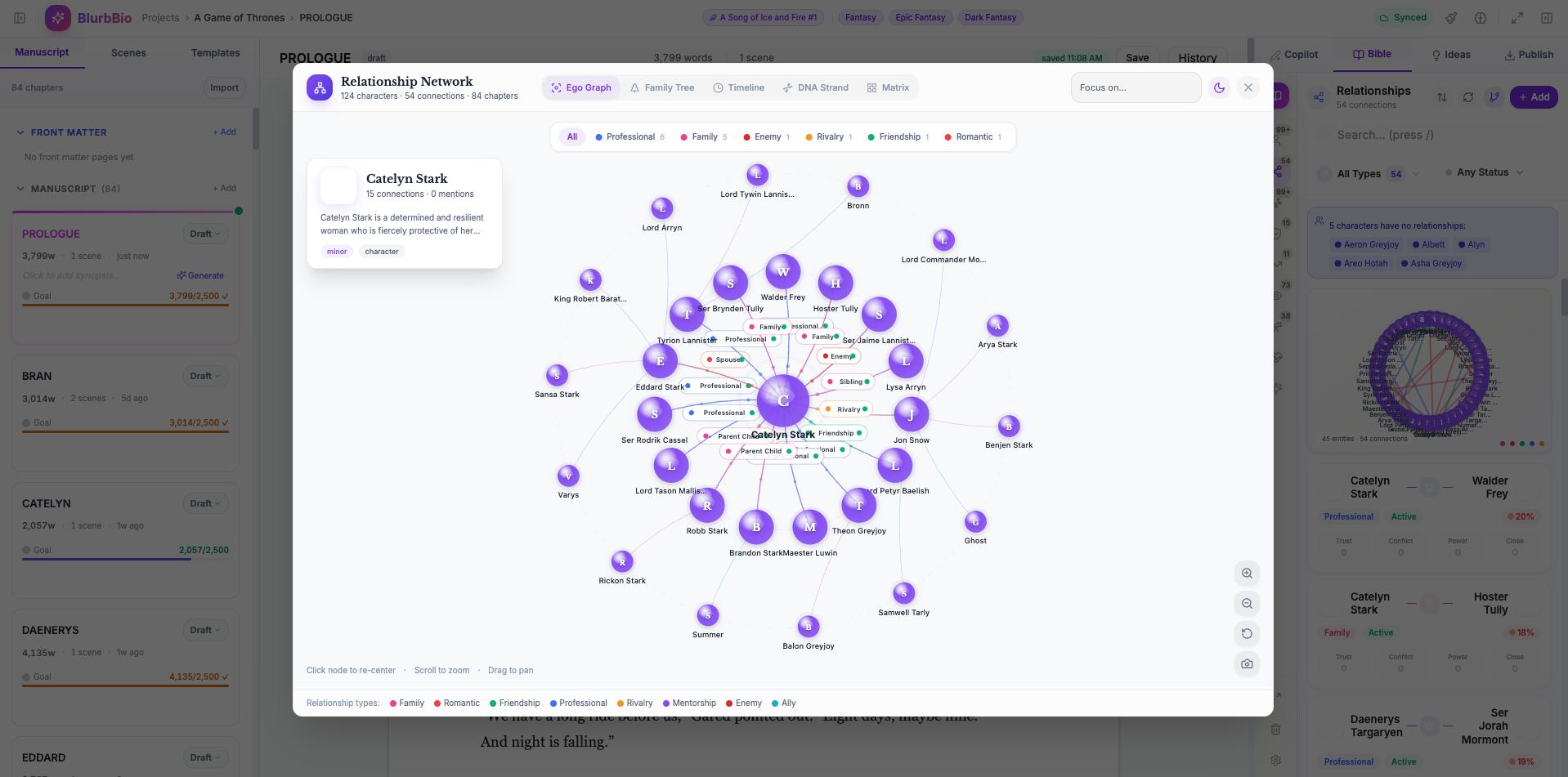Viewport: 1568px width, 777px height.
Task: Select the Balon Greyjoy node
Action: [x=808, y=627]
